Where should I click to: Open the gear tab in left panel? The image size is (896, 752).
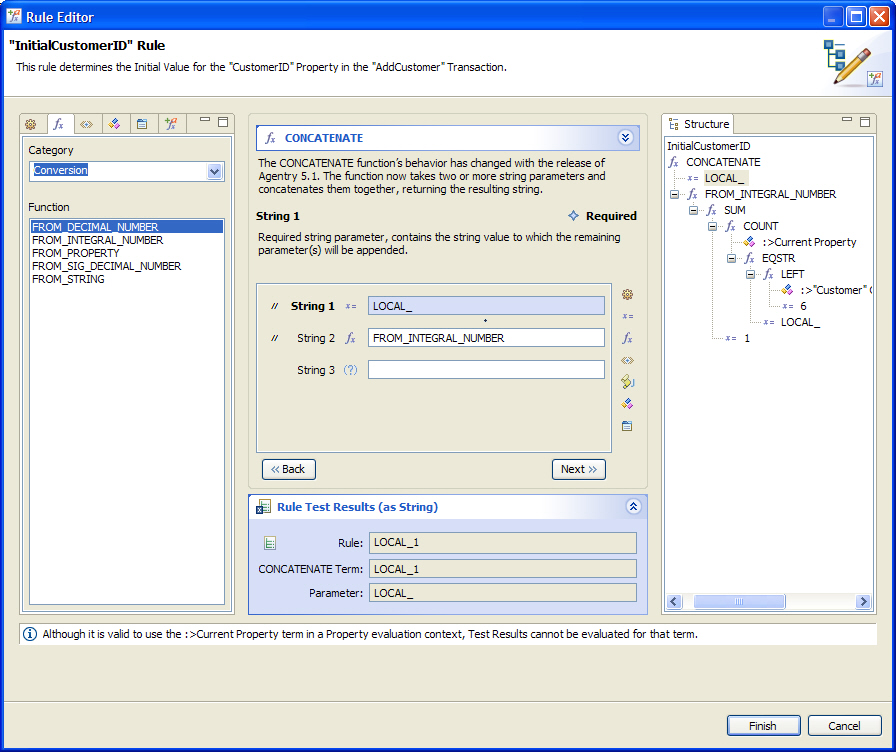(x=30, y=124)
